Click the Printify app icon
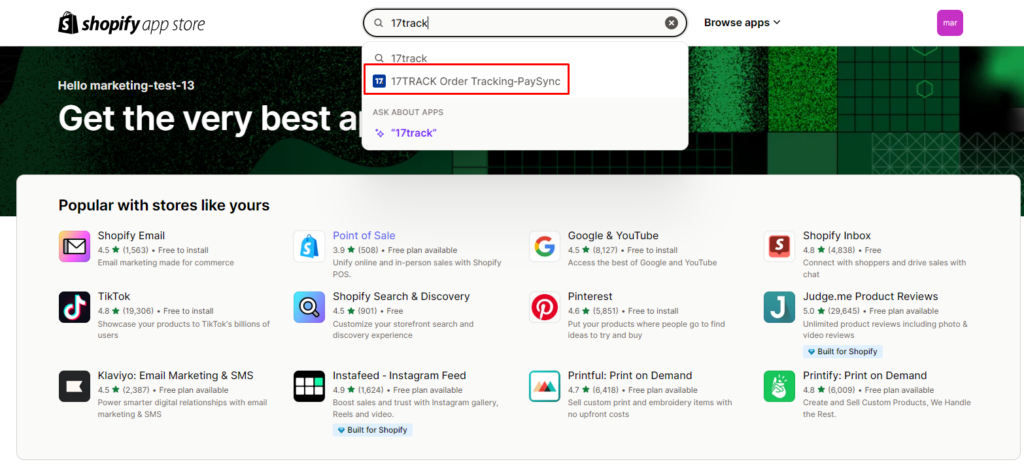The image size is (1024, 466). pos(780,386)
